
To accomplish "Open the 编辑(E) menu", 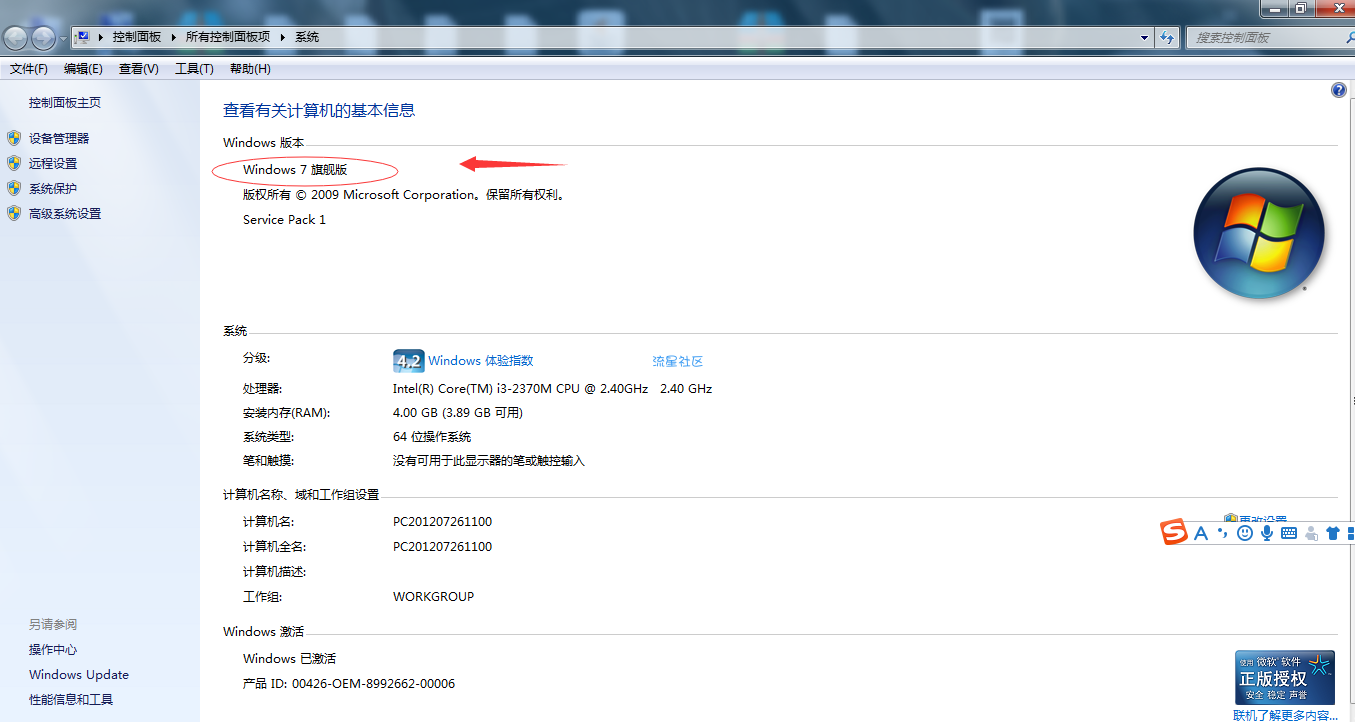I will coord(83,69).
